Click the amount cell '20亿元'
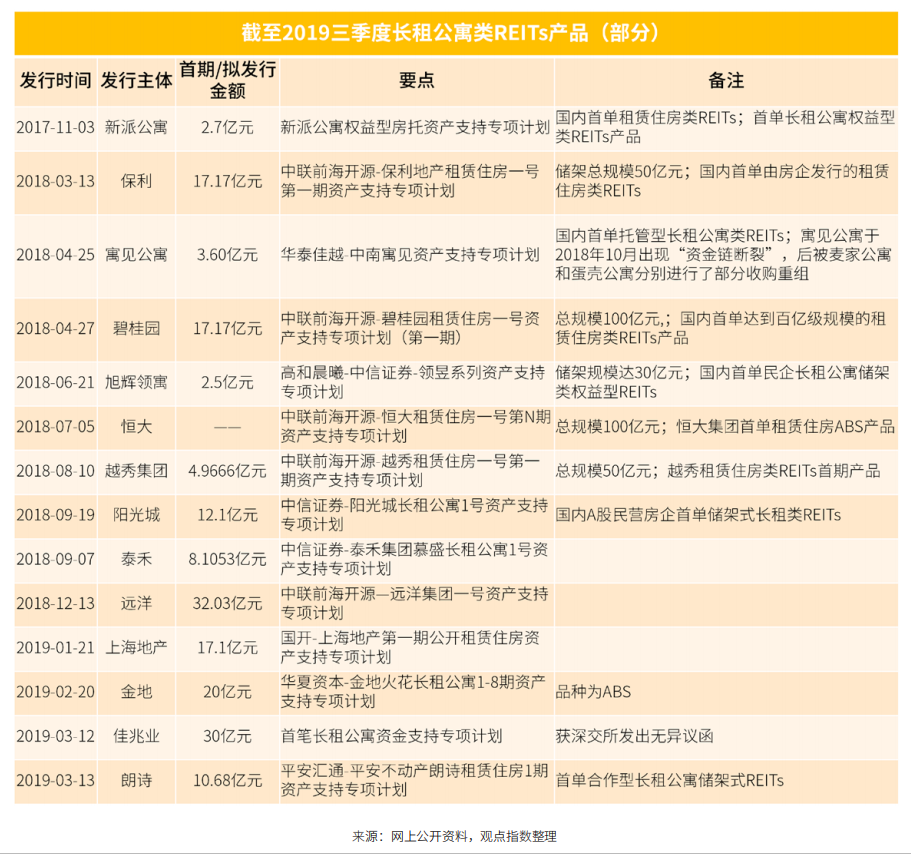 tap(227, 692)
